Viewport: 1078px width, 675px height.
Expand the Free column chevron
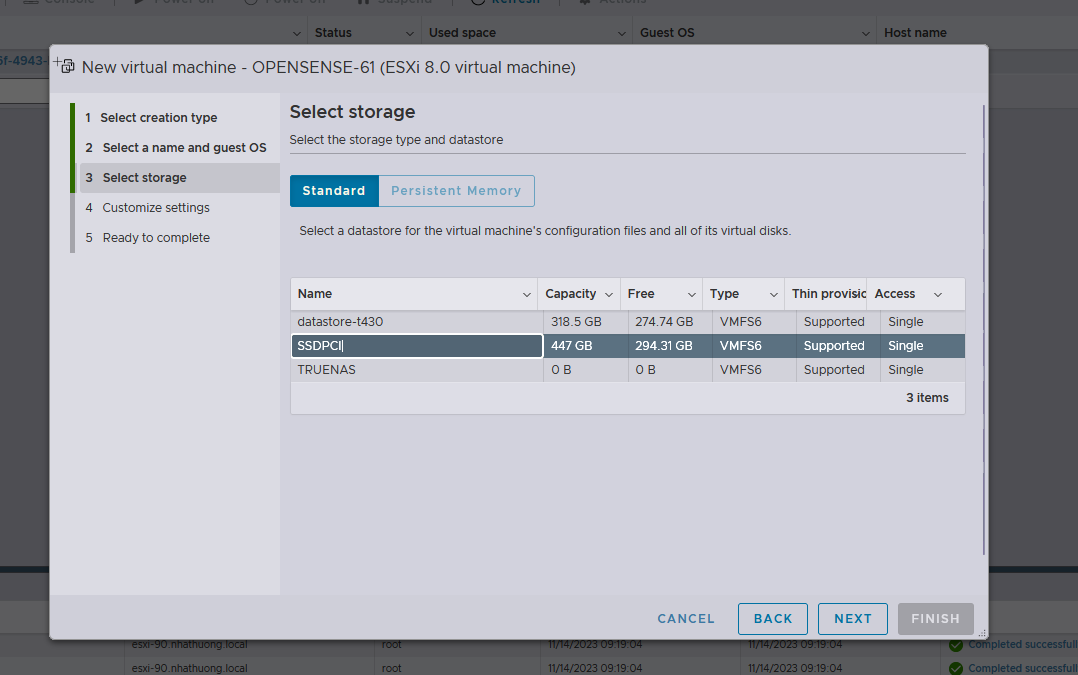(691, 294)
